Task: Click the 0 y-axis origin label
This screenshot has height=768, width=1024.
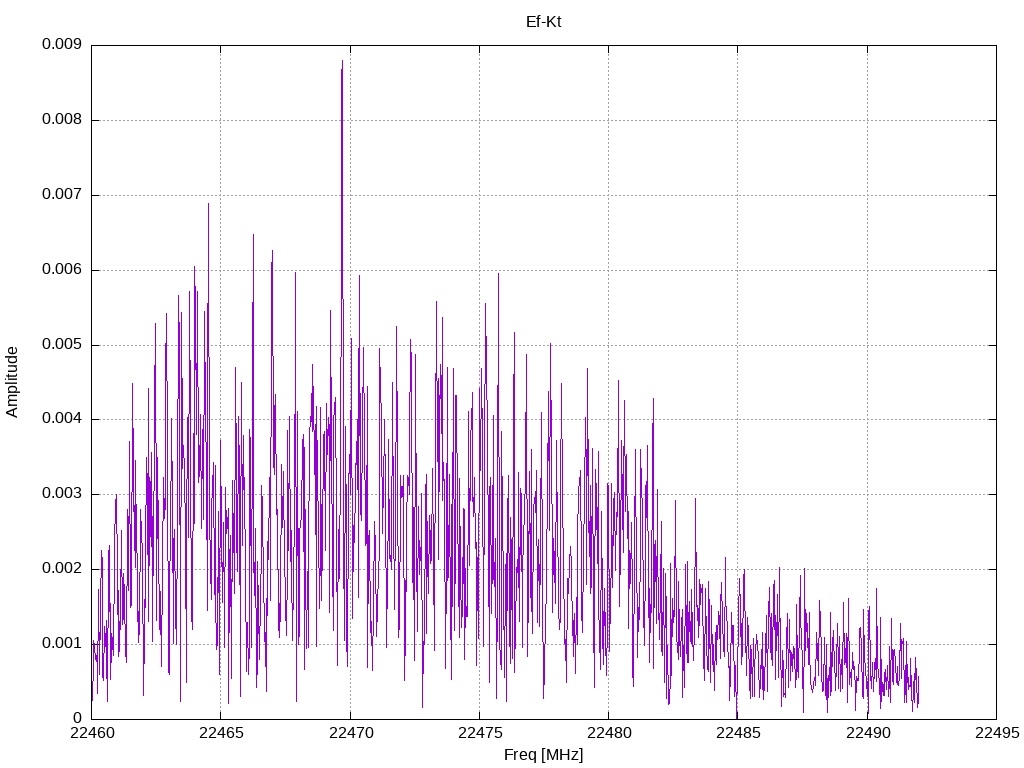Action: click(78, 718)
